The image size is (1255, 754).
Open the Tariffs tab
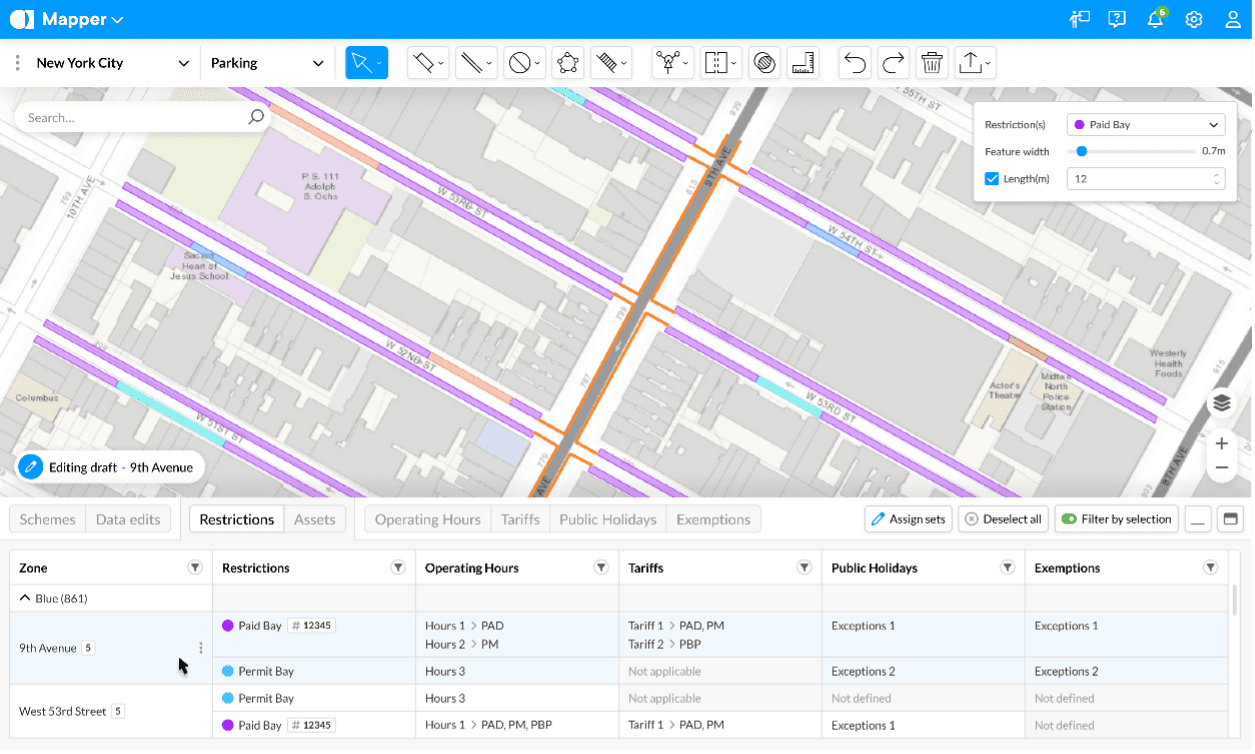(520, 520)
